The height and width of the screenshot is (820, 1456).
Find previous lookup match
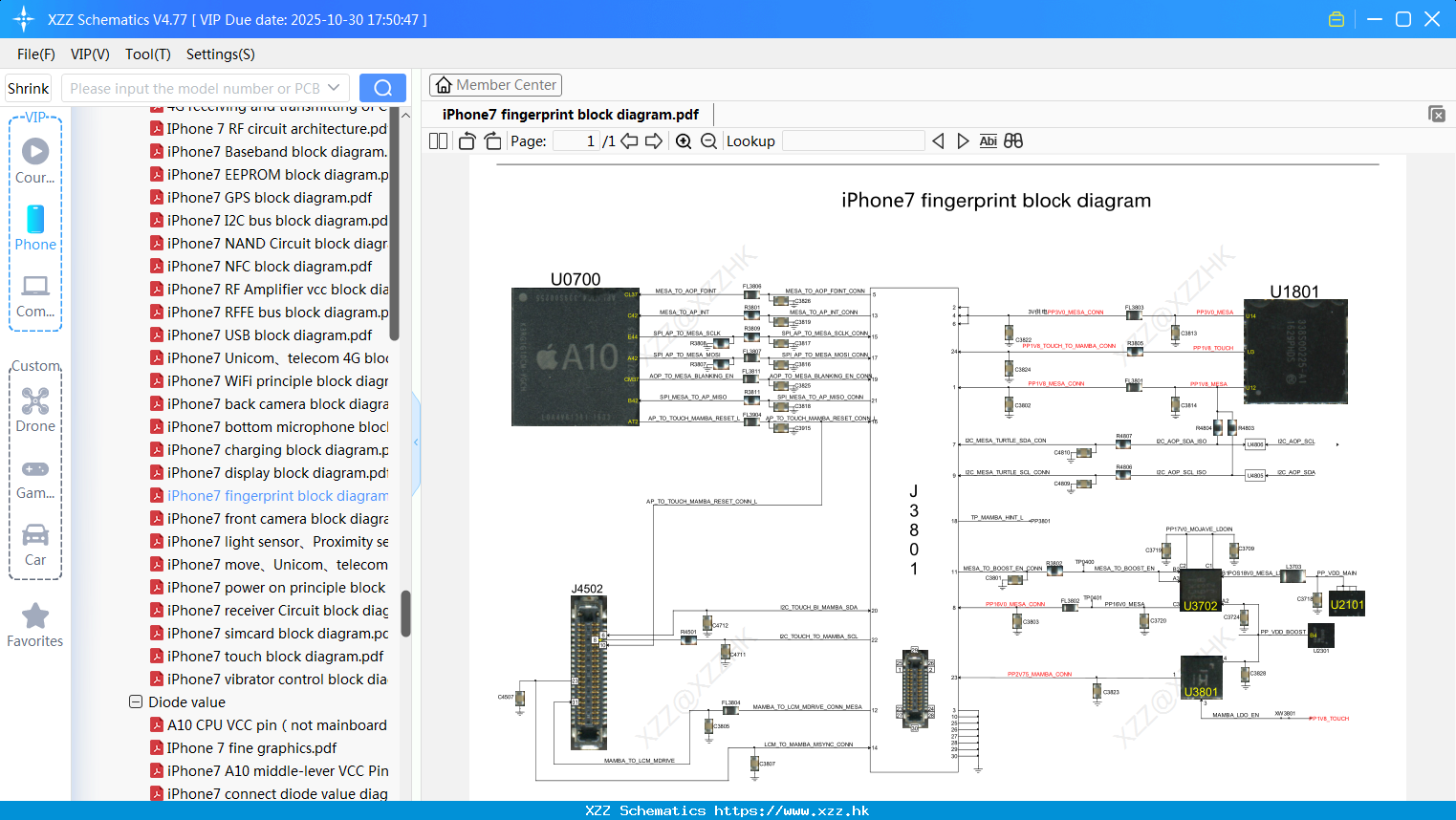coord(938,141)
